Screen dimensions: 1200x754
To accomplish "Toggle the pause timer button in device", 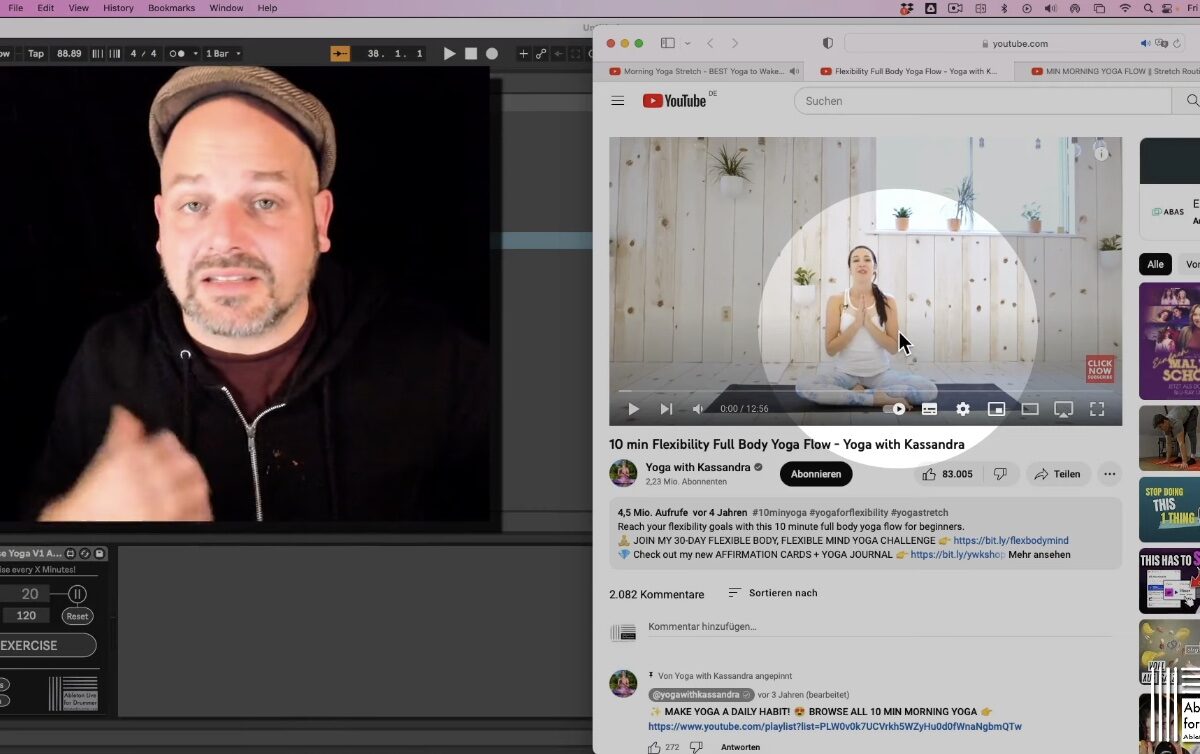I will [77, 594].
